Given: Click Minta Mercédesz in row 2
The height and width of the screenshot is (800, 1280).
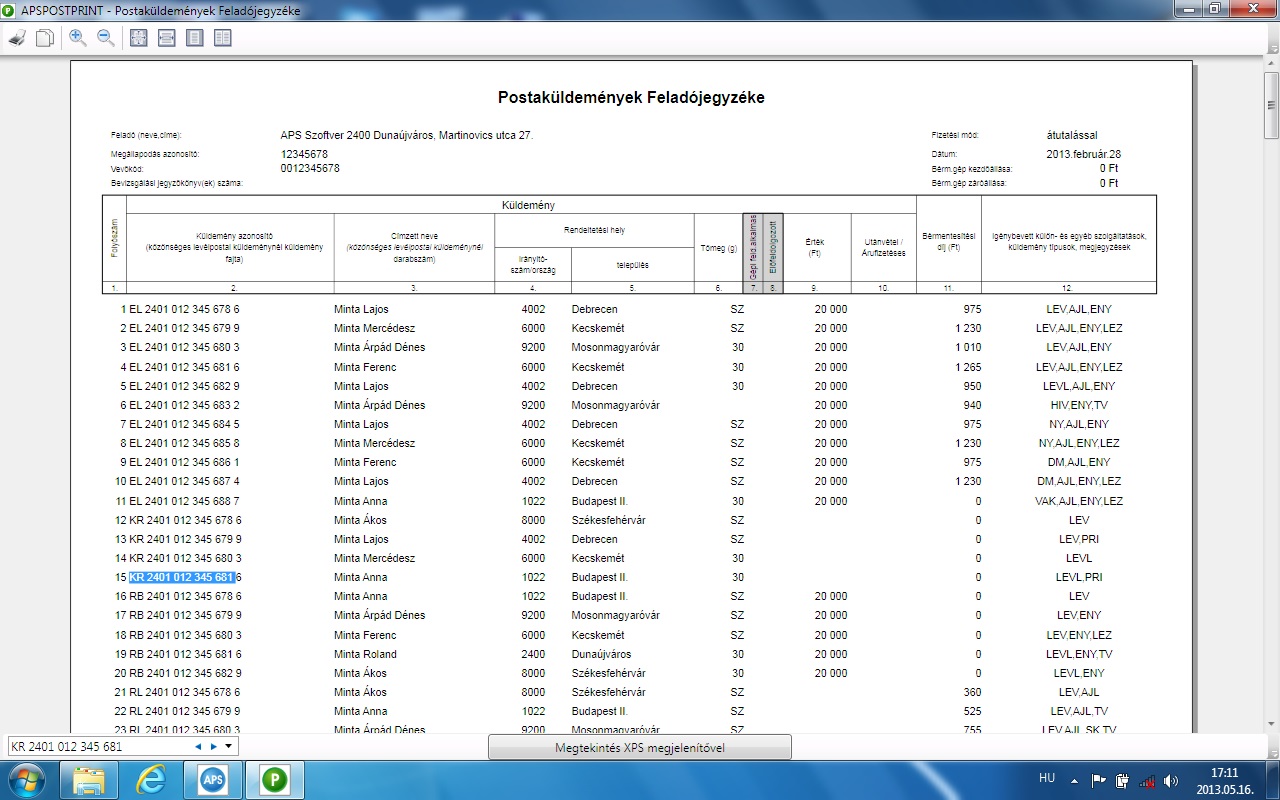Looking at the screenshot, I should click(x=376, y=328).
